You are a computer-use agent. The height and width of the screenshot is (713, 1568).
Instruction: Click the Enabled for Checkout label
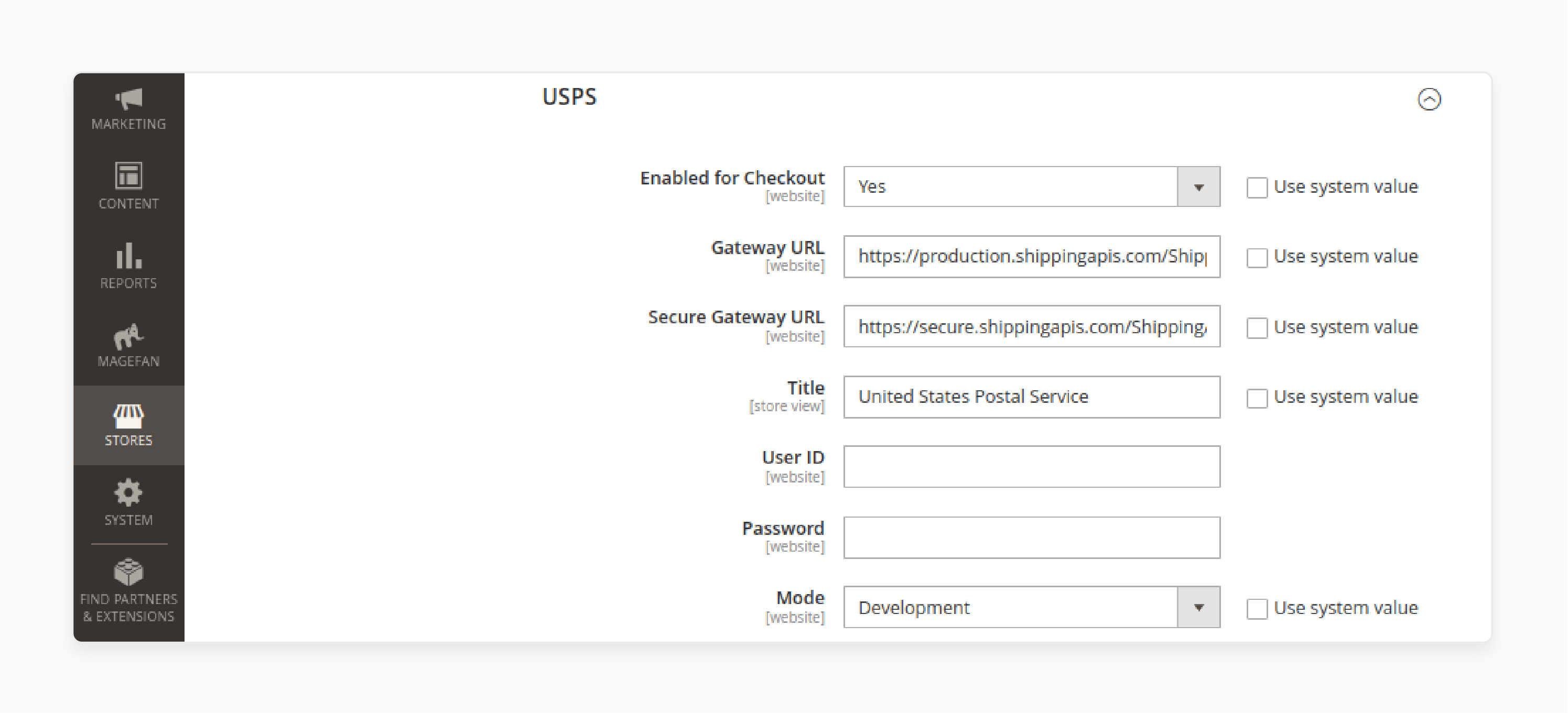pyautogui.click(x=732, y=178)
